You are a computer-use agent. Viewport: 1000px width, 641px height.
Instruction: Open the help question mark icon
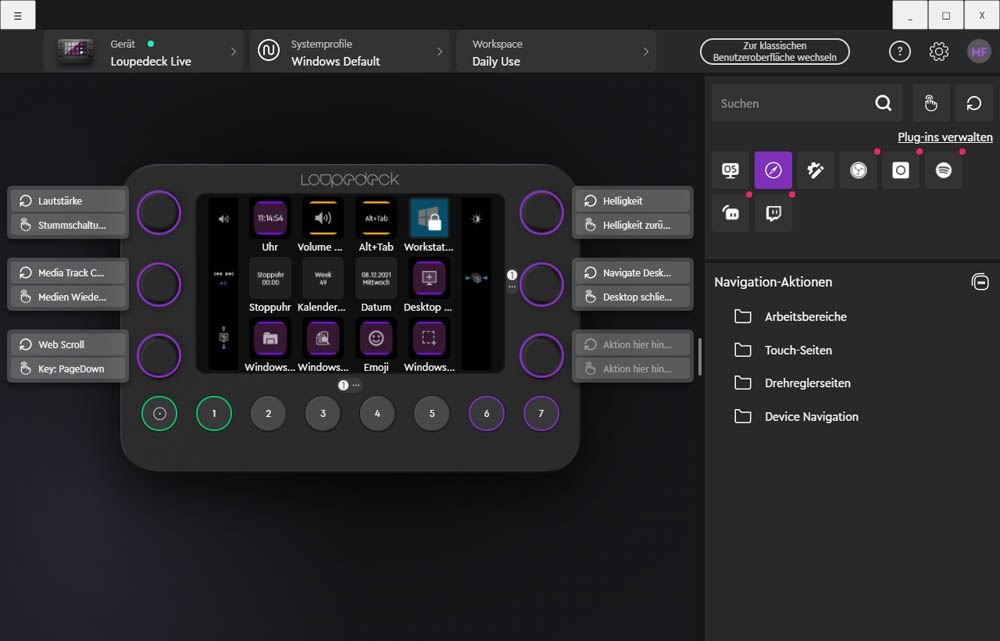(x=899, y=52)
